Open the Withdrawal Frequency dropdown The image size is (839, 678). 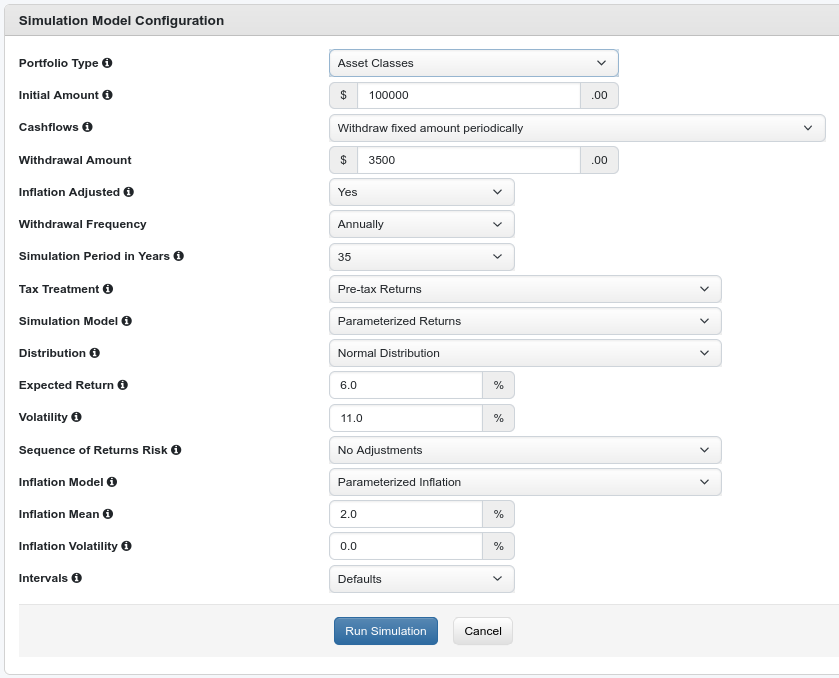[421, 224]
